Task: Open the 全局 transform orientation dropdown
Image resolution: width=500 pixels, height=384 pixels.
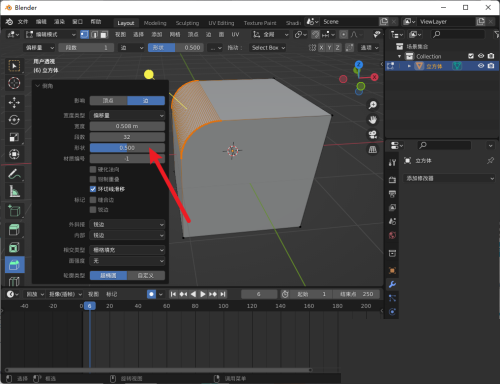Action: 271,34
